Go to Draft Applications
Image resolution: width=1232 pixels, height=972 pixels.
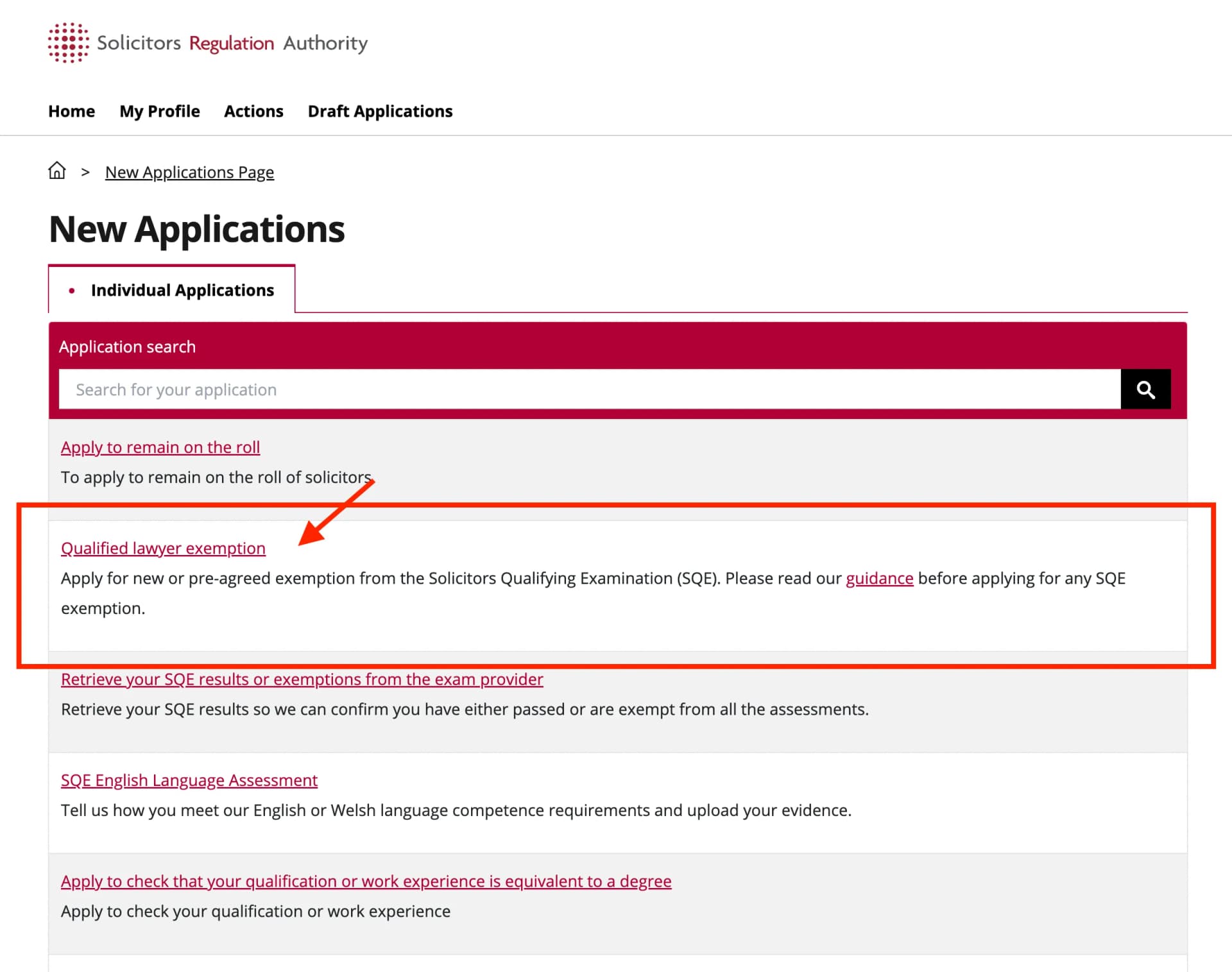pos(380,111)
